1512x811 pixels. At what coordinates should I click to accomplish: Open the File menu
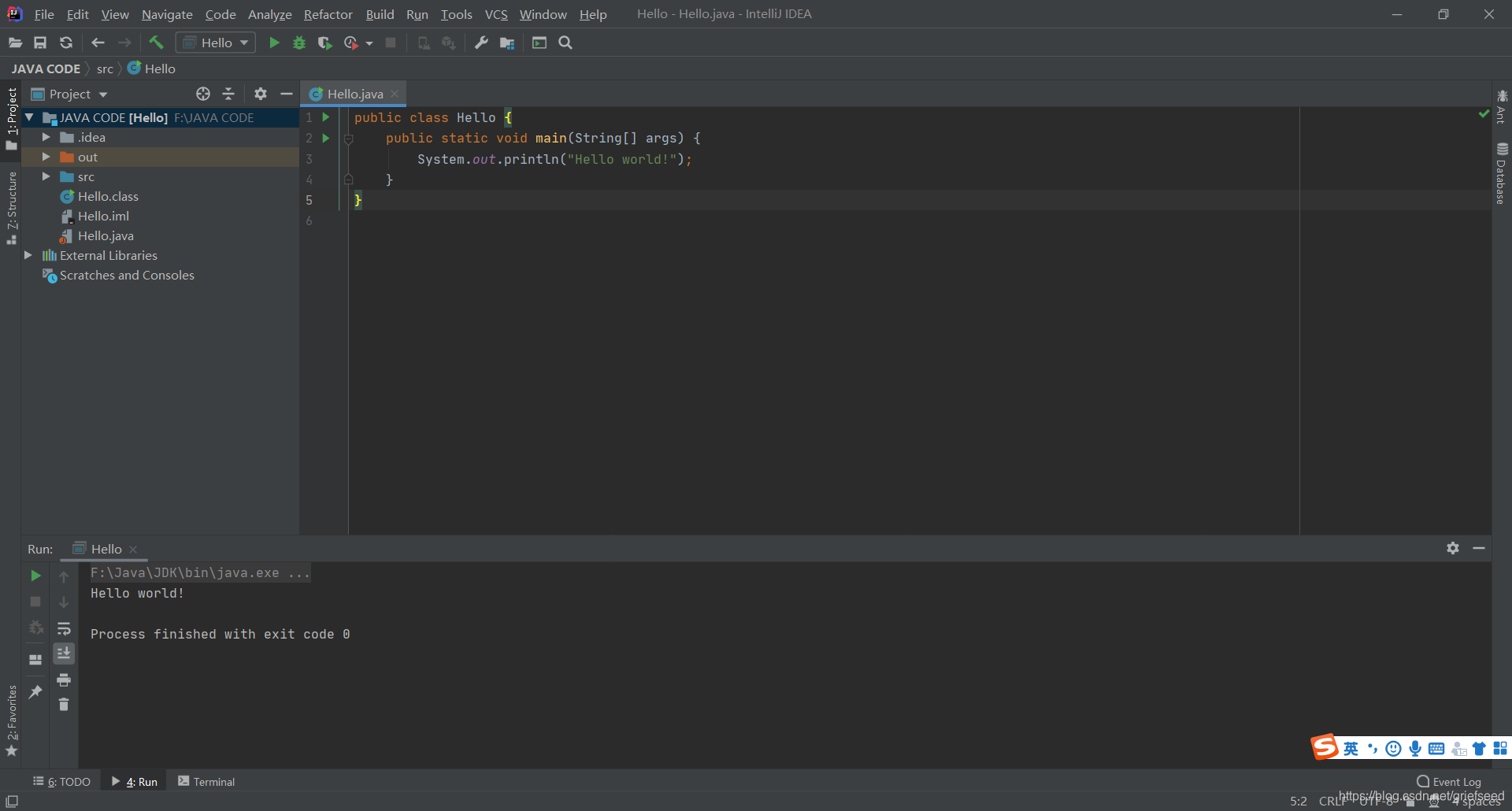pyautogui.click(x=44, y=14)
